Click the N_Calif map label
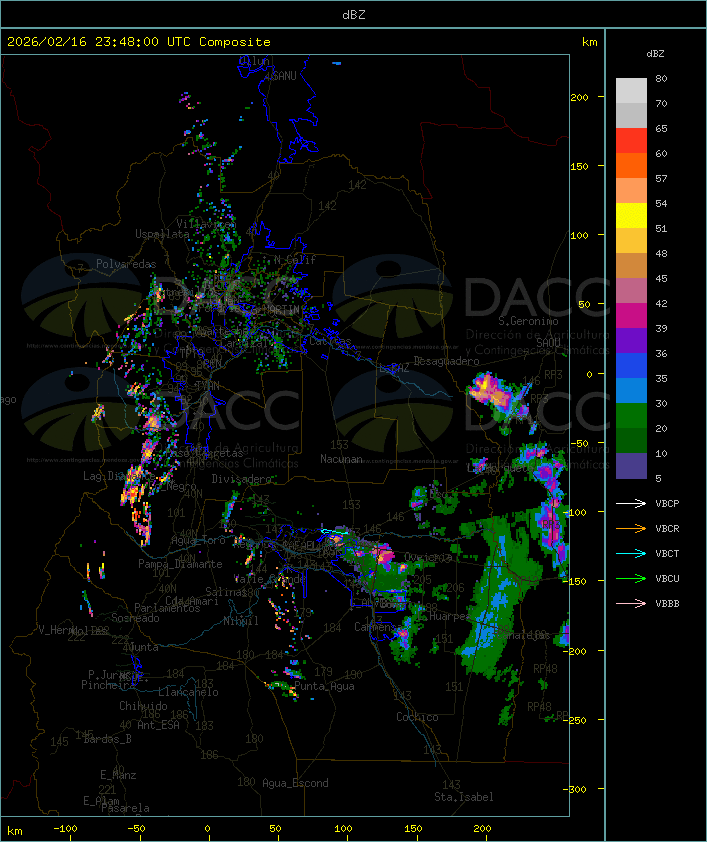The width and height of the screenshot is (707, 842). tap(295, 259)
